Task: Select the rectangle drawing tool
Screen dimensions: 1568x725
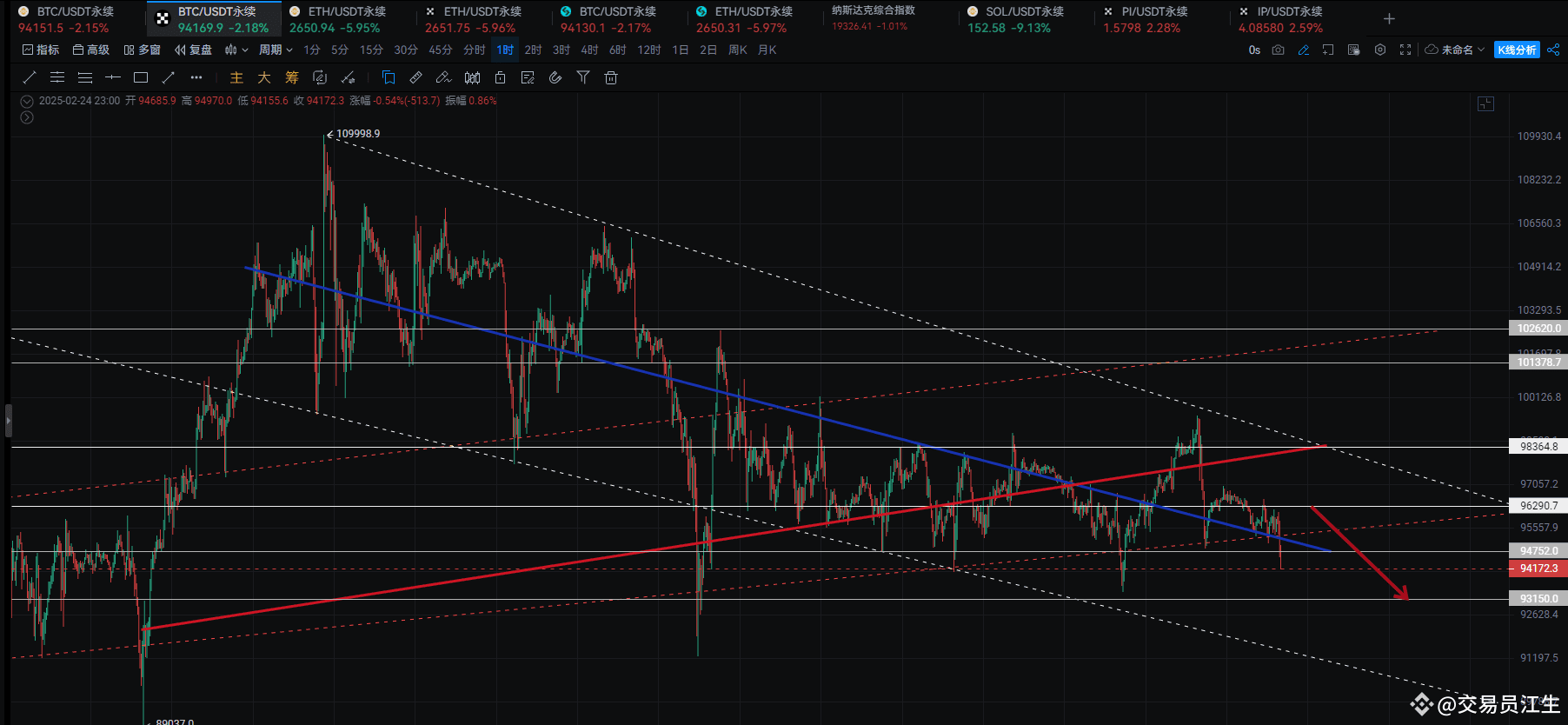Action: coord(141,77)
